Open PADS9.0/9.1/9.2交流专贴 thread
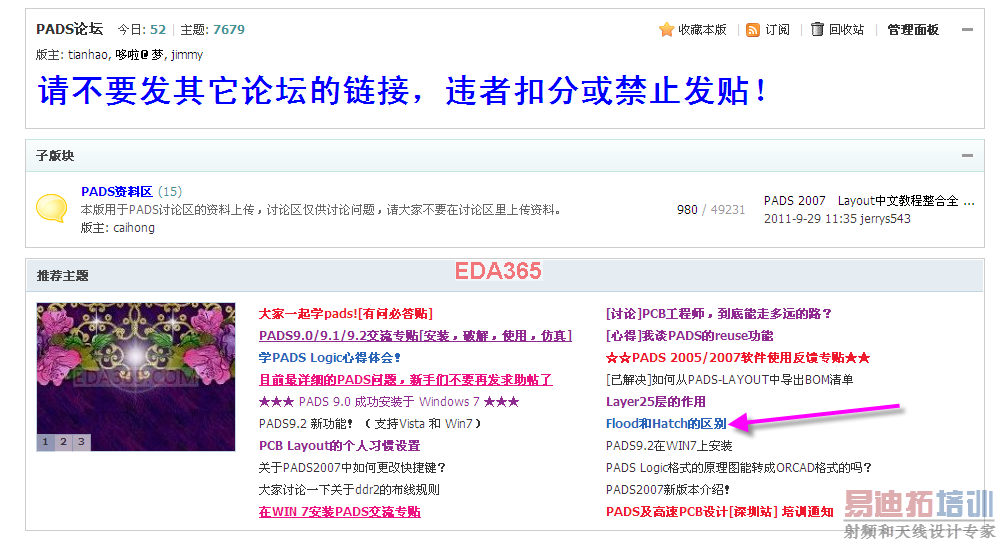The image size is (998, 541). [415, 336]
